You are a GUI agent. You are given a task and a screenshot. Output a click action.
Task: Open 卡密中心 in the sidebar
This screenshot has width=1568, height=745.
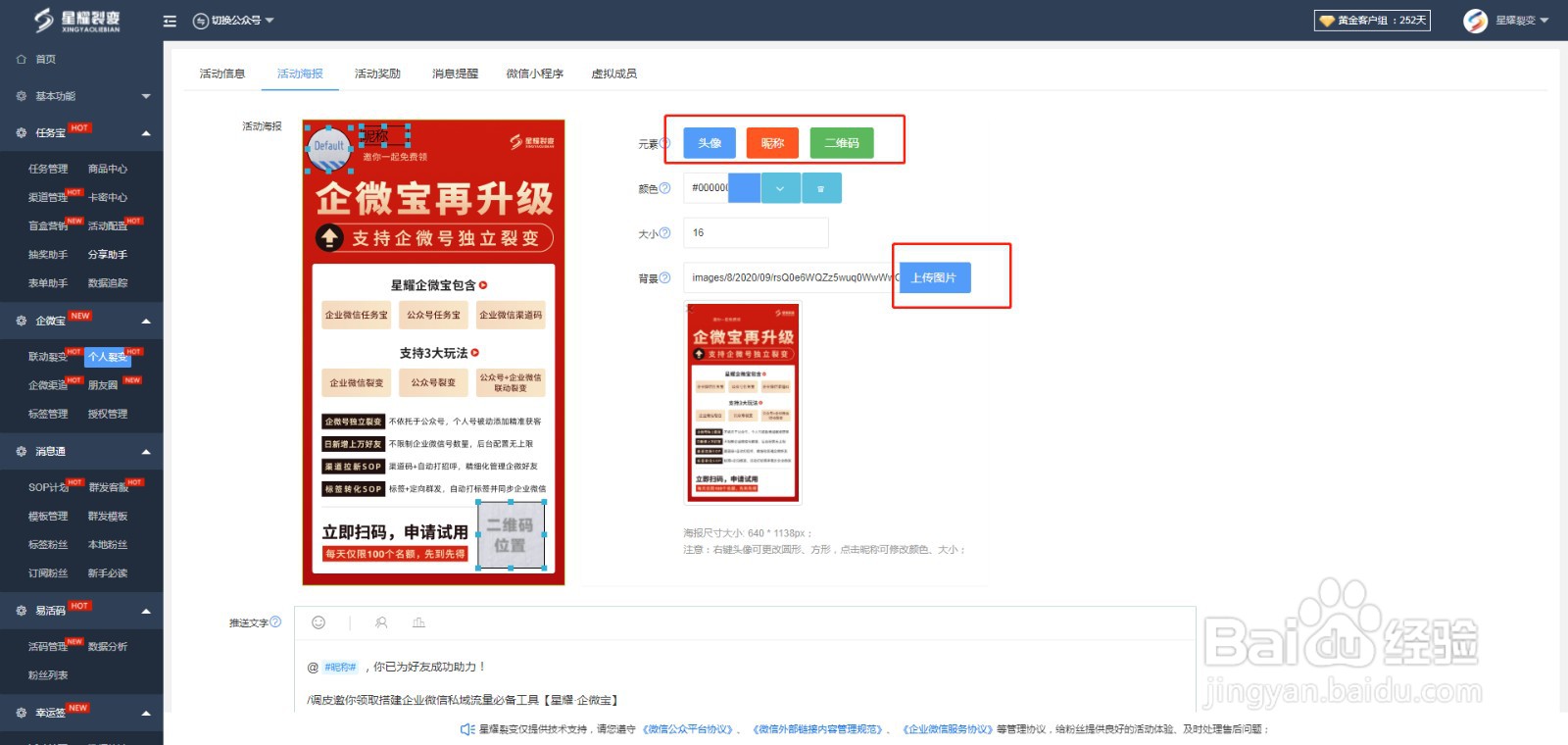(108, 198)
